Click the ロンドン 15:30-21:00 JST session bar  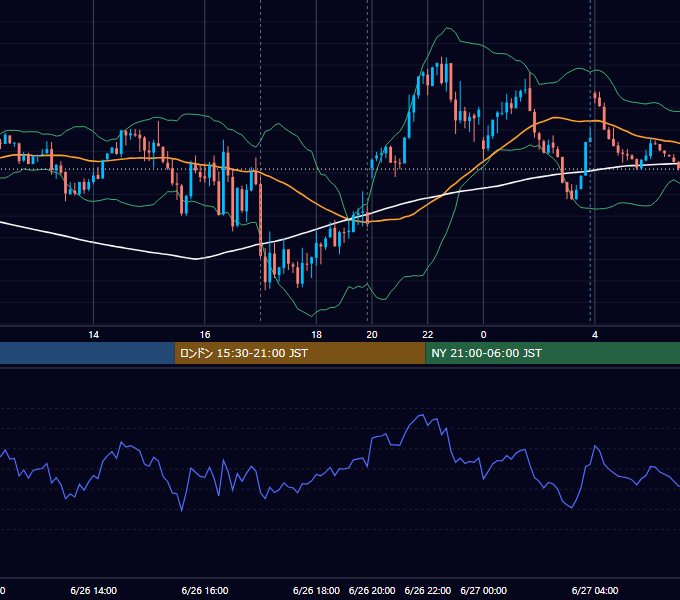click(300, 353)
